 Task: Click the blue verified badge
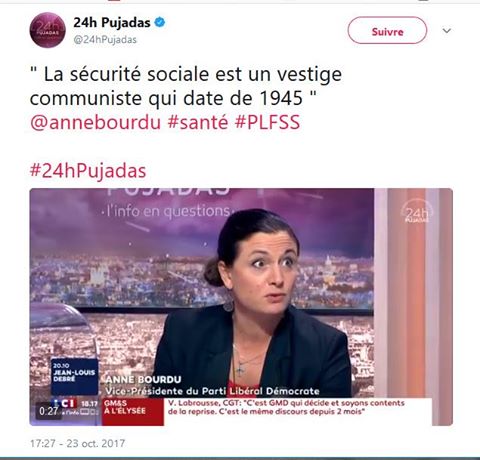pyautogui.click(x=160, y=23)
